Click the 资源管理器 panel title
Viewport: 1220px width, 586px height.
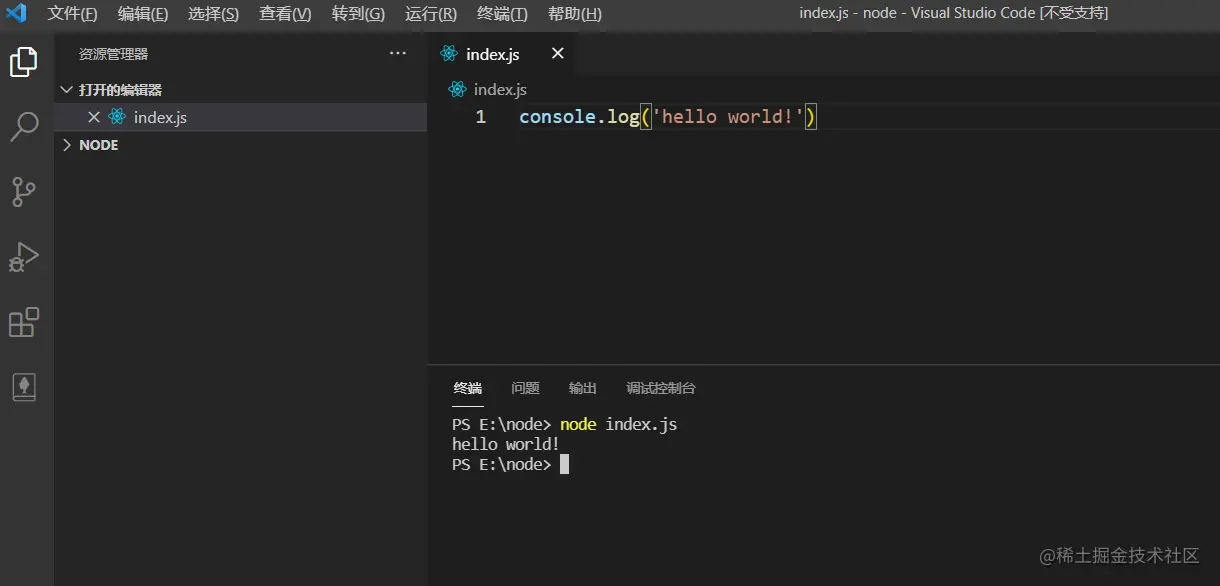[x=113, y=54]
